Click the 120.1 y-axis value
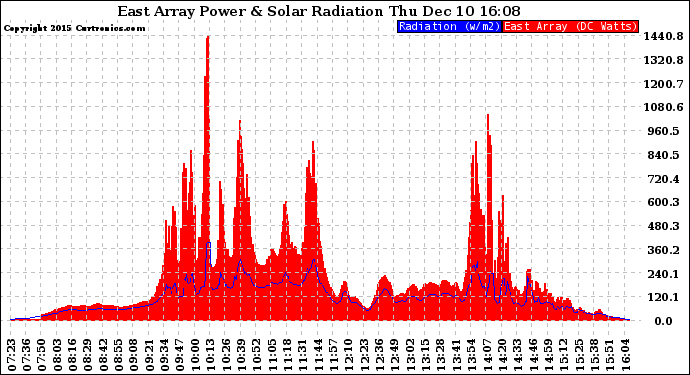The width and height of the screenshot is (690, 375). (663, 297)
